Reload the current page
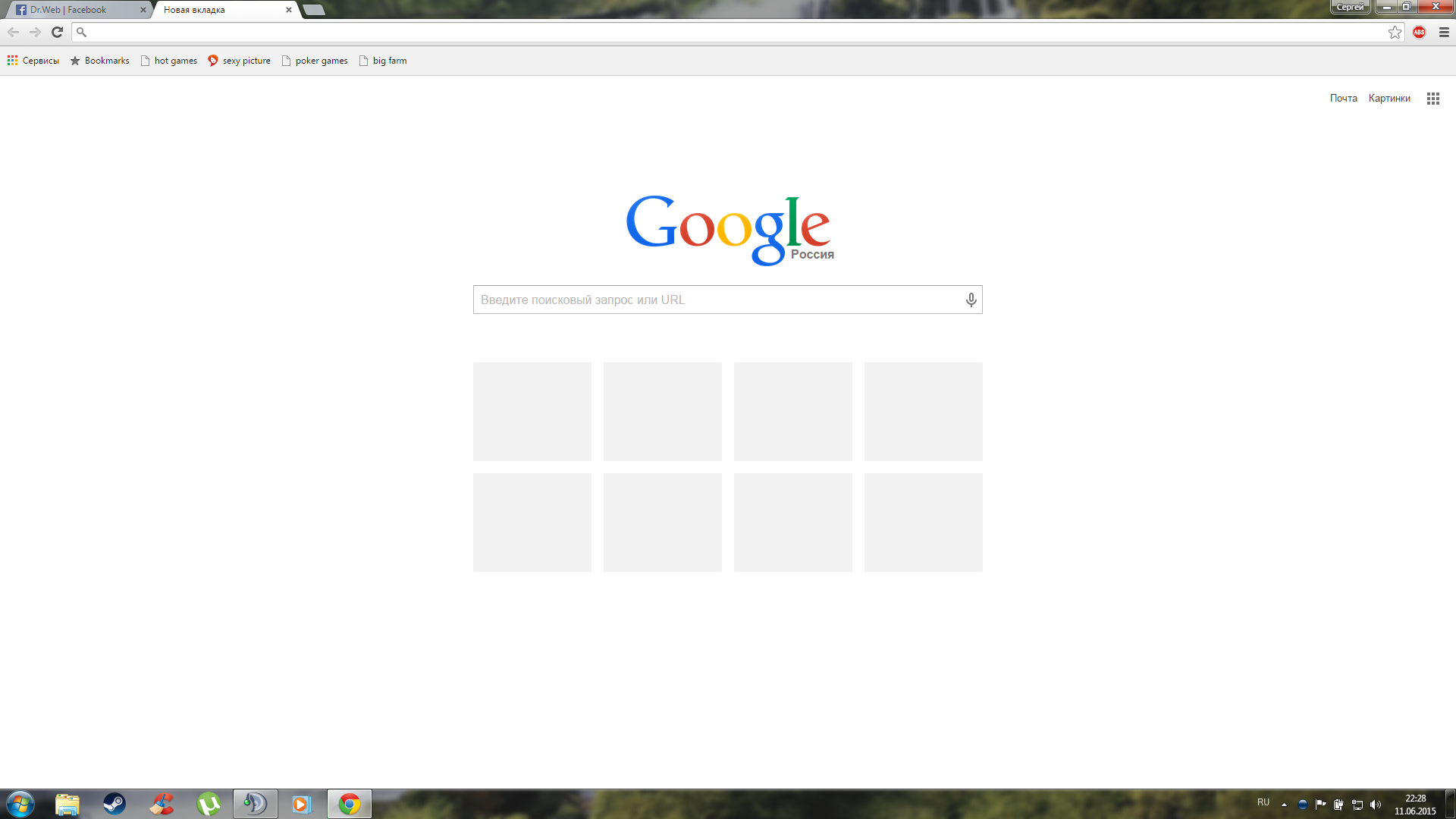The height and width of the screenshot is (819, 1456). click(57, 32)
